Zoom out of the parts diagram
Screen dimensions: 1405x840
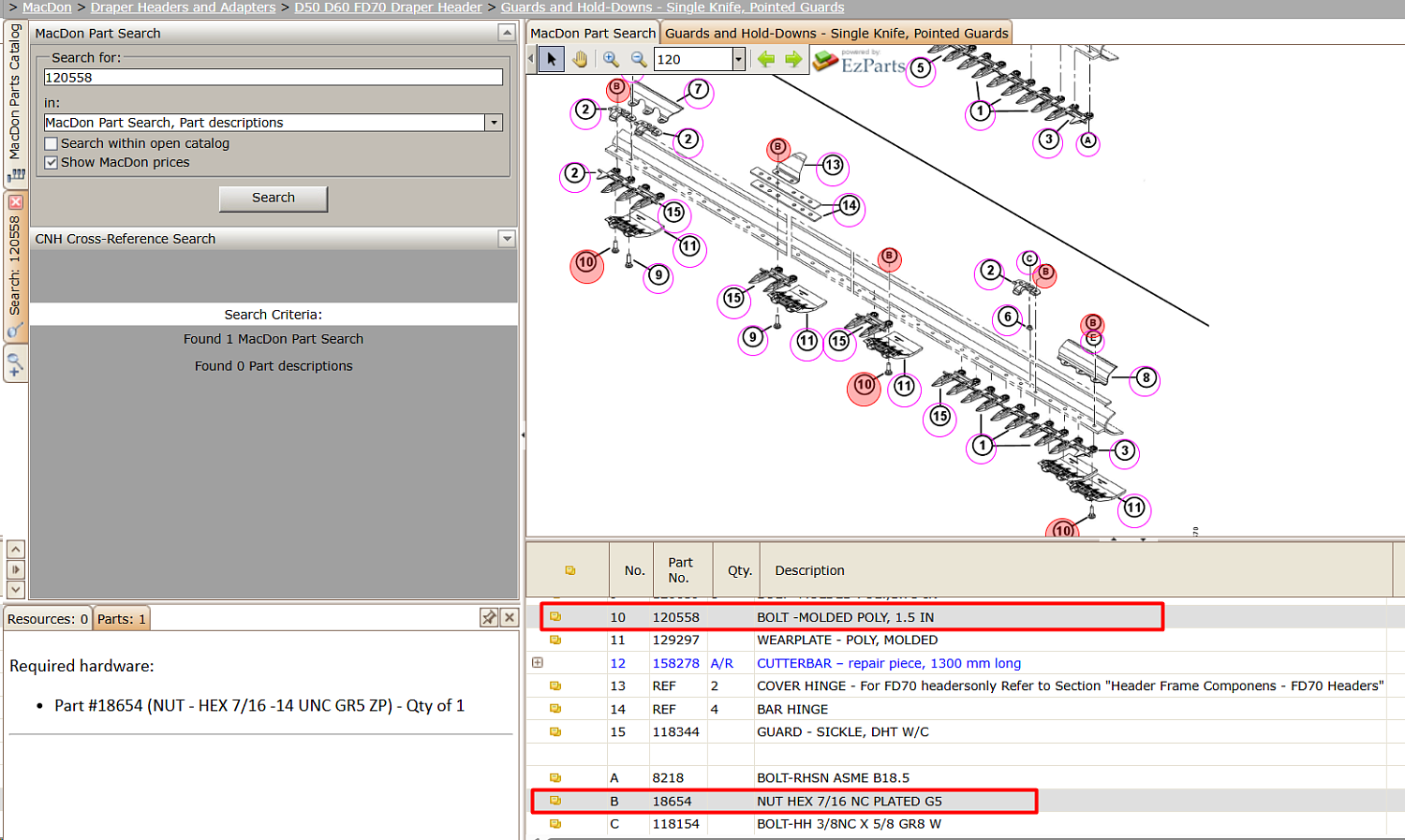click(x=639, y=59)
